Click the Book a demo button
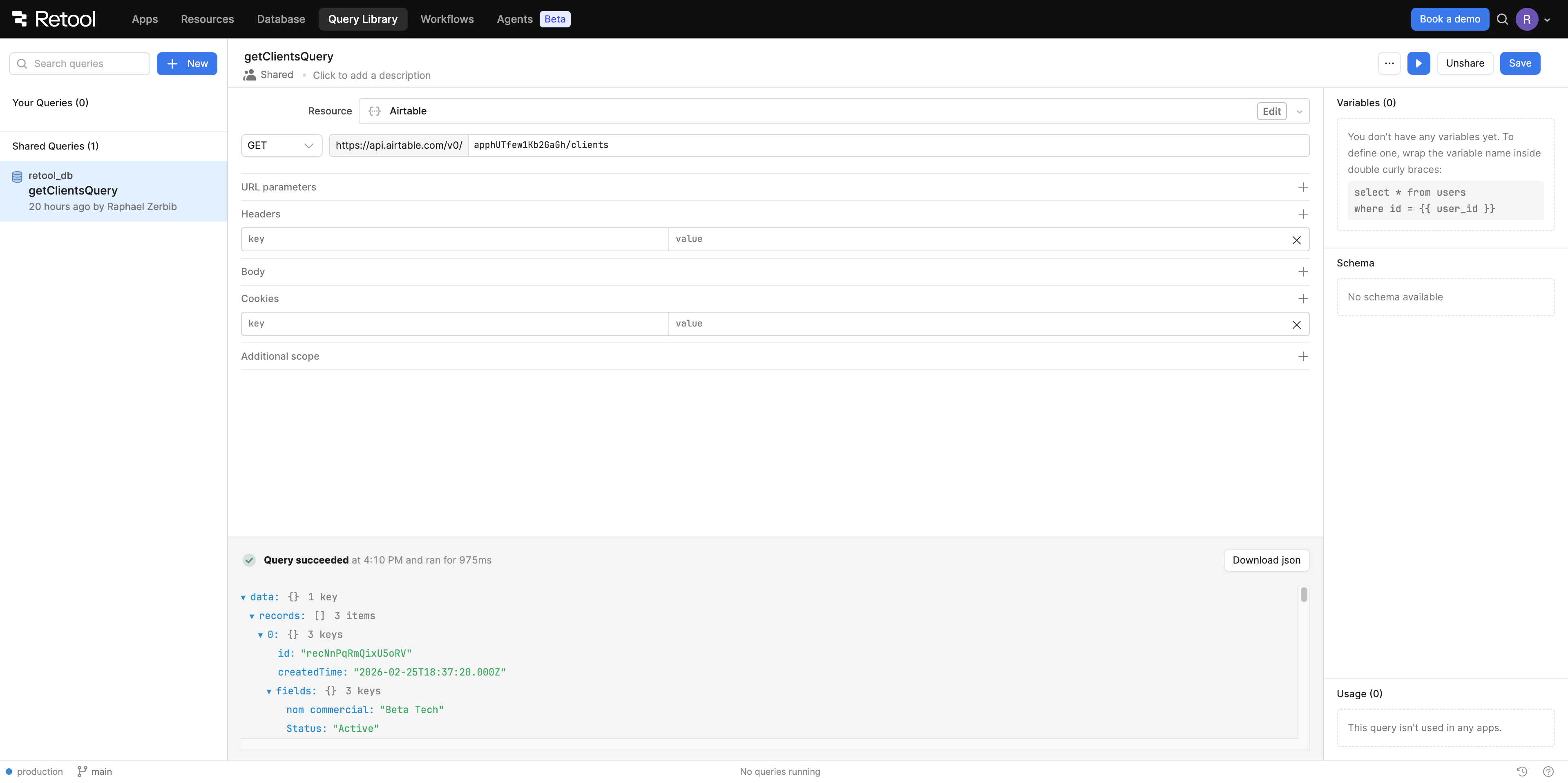Screen dimensions: 1568x783 [x=1449, y=19]
